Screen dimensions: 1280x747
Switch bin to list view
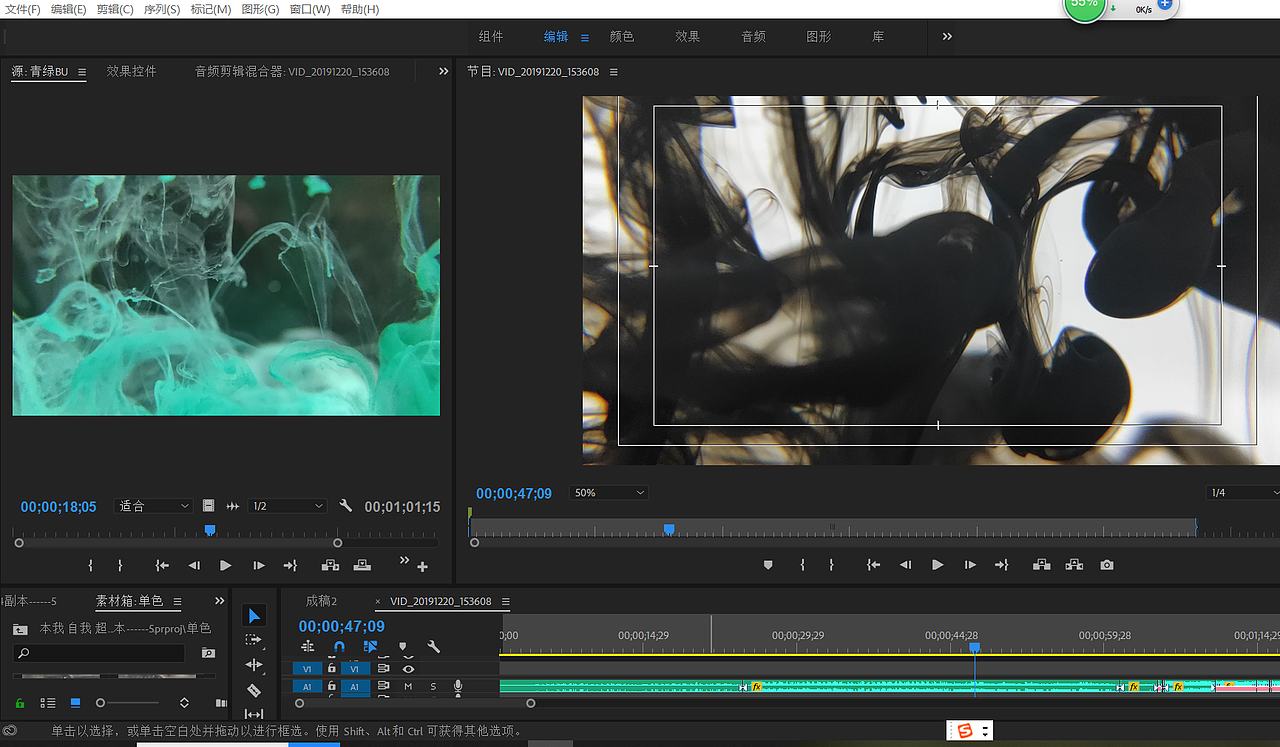[47, 703]
